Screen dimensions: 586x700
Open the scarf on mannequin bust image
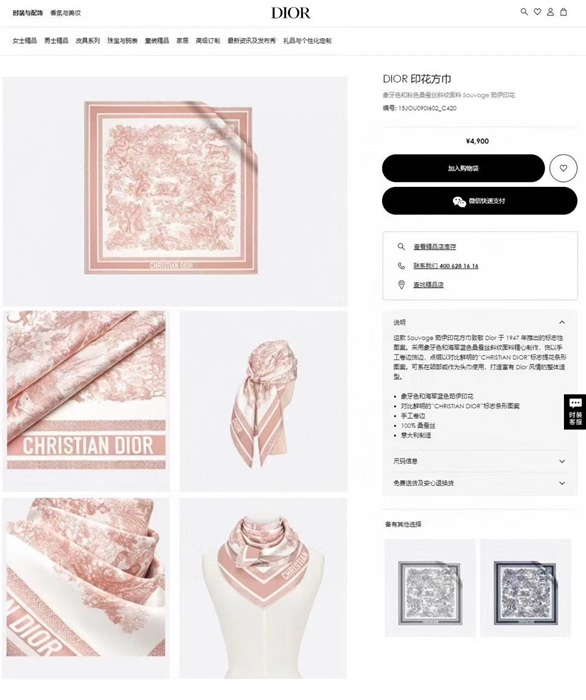pyautogui.click(x=263, y=588)
